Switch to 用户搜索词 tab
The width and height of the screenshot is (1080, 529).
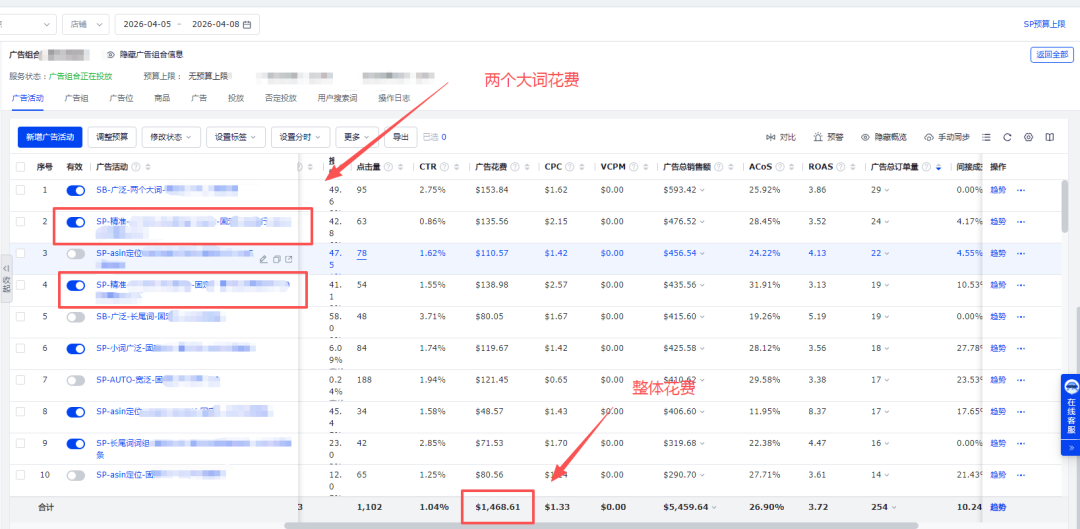pos(338,98)
